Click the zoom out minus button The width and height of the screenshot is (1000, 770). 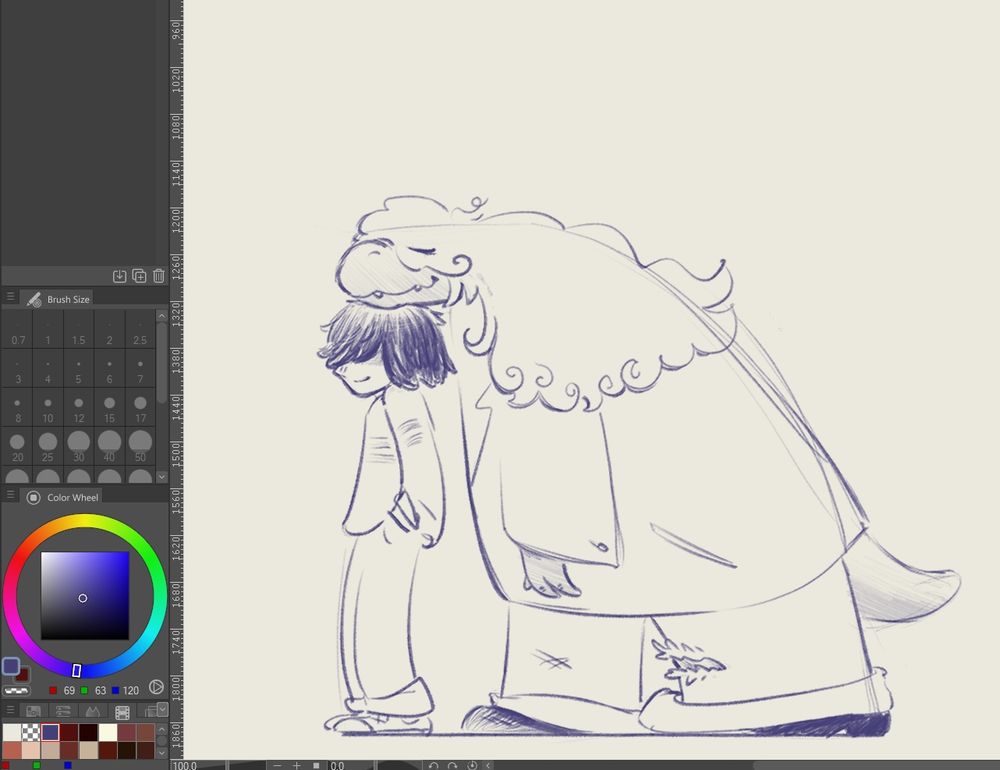(x=277, y=765)
